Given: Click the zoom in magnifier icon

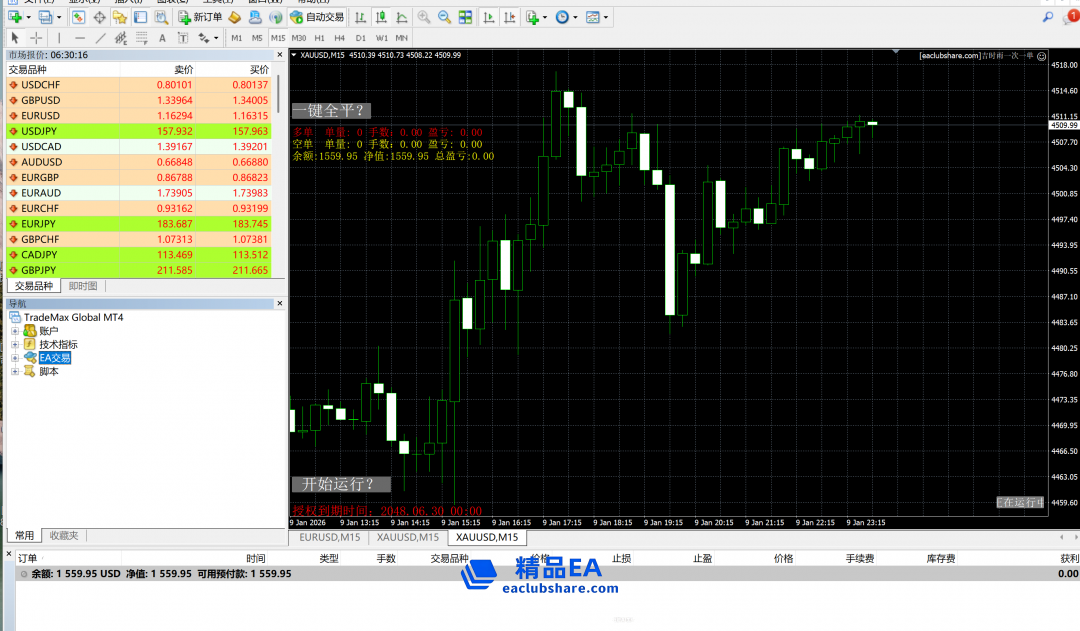Looking at the screenshot, I should pyautogui.click(x=424, y=17).
